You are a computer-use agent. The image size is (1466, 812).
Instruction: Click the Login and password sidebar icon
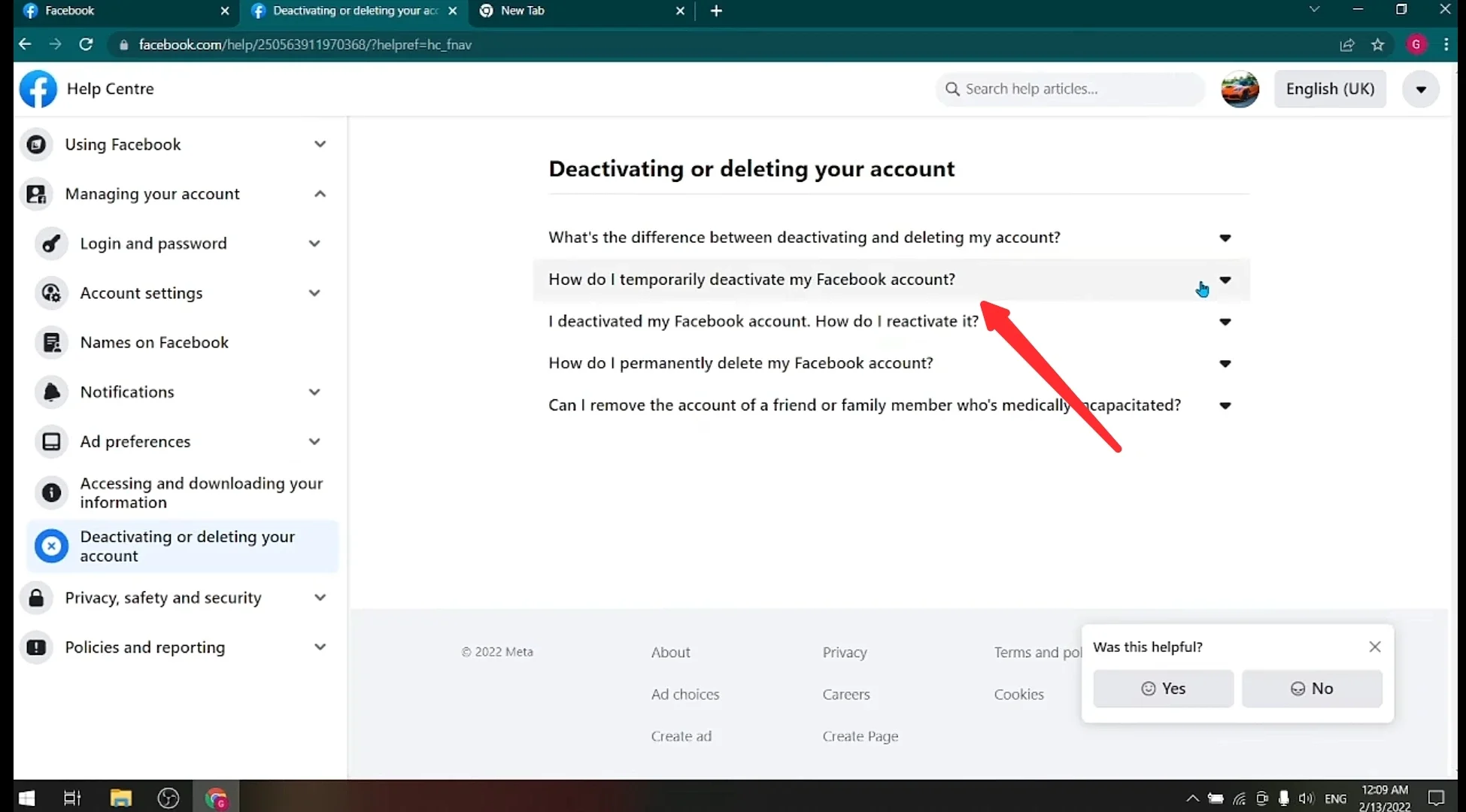coord(52,243)
